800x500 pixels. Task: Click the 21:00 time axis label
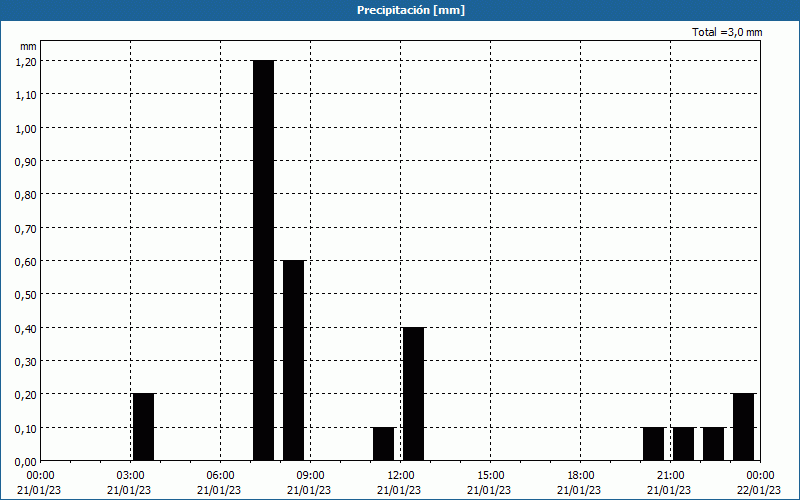pos(670,476)
